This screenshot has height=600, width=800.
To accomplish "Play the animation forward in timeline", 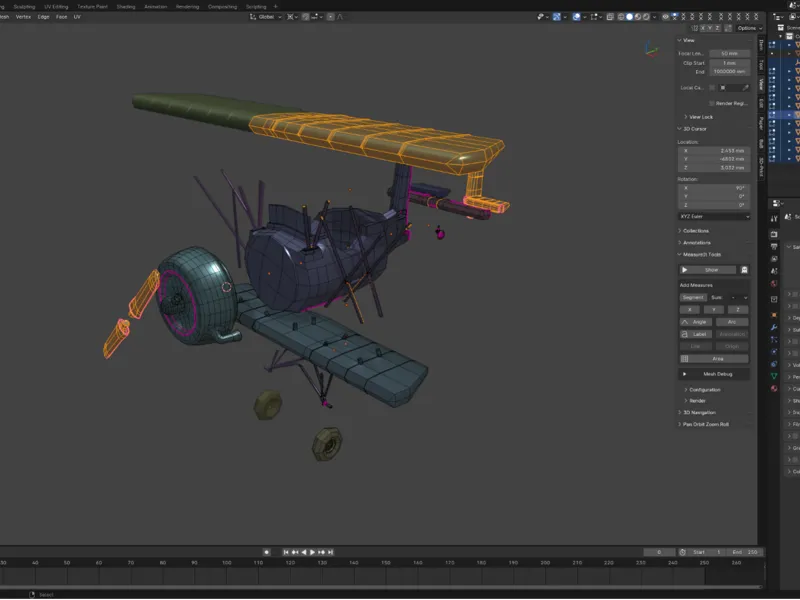I will (x=312, y=553).
